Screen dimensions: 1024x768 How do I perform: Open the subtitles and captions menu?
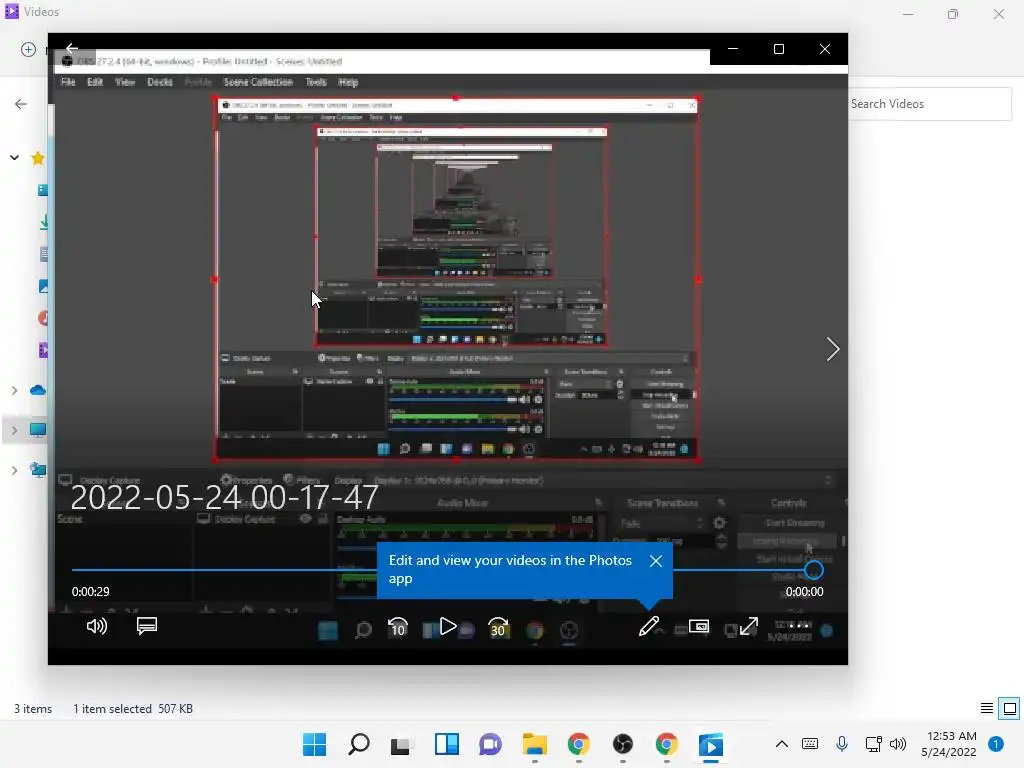point(147,626)
